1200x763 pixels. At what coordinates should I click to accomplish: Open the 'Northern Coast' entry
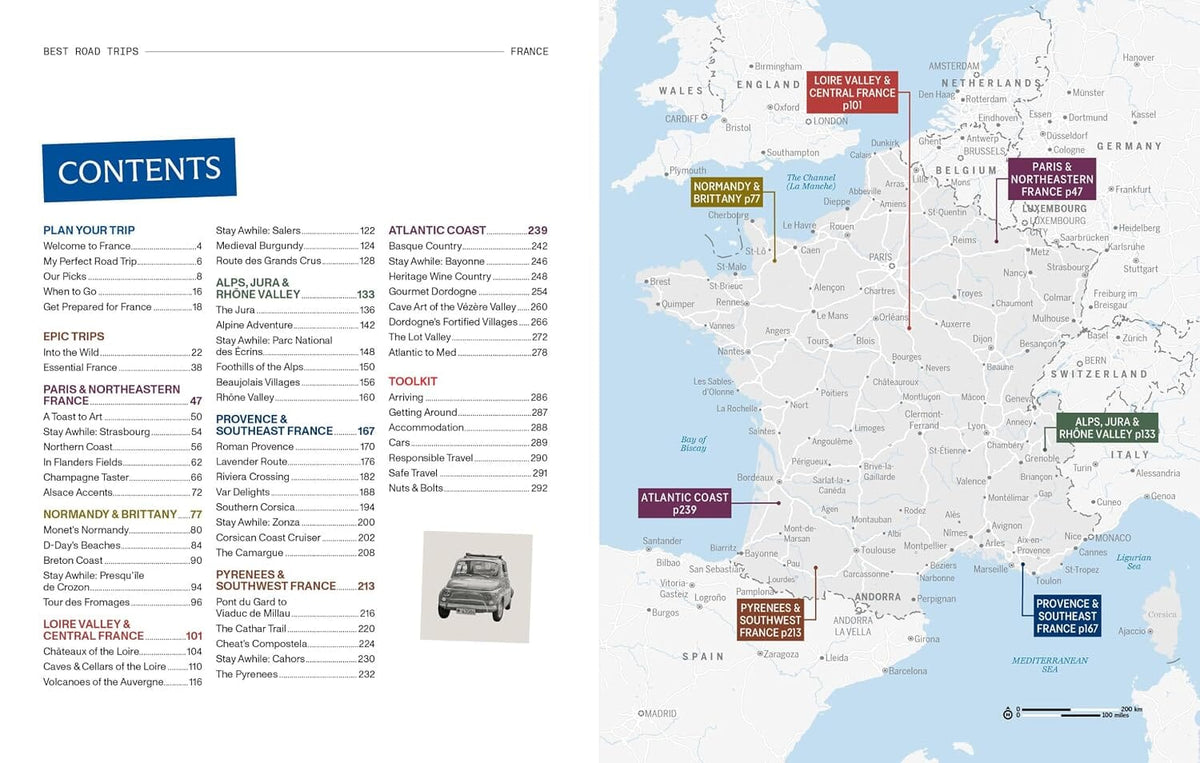[x=123, y=447]
